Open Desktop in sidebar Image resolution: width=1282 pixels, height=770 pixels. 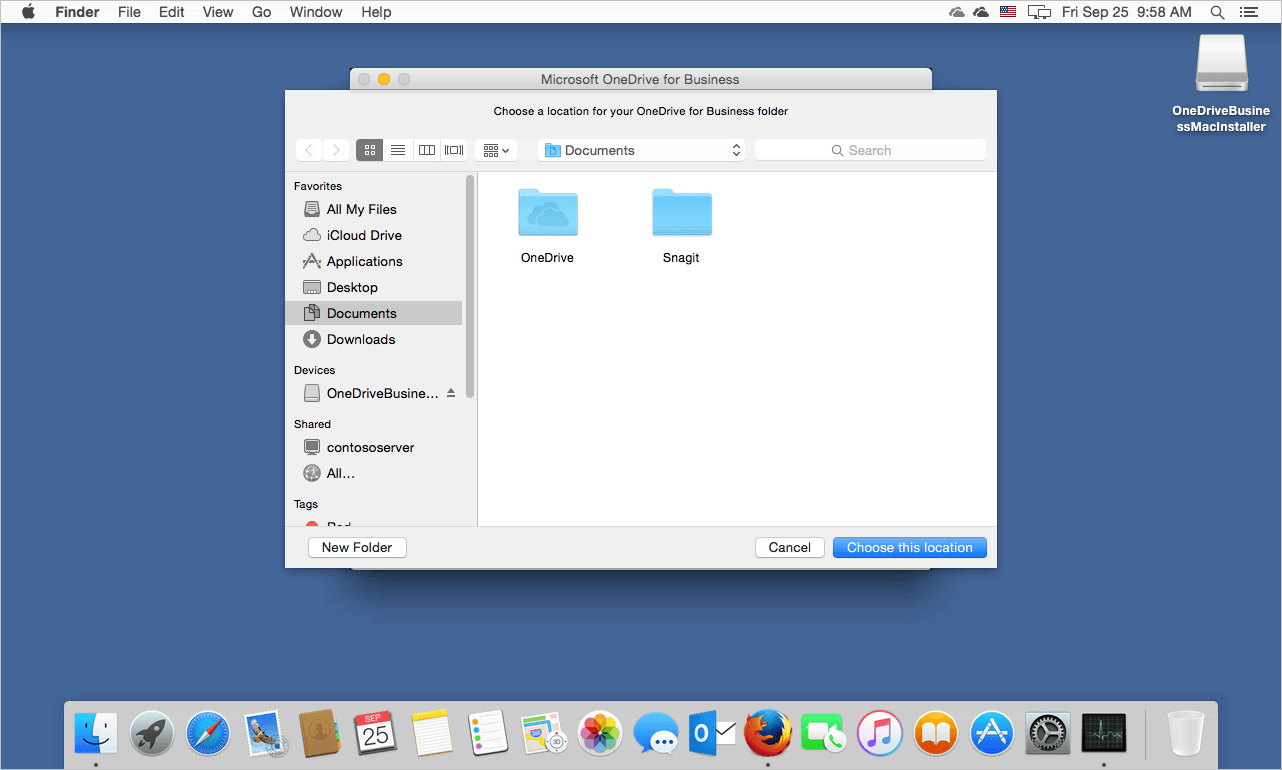(373, 287)
